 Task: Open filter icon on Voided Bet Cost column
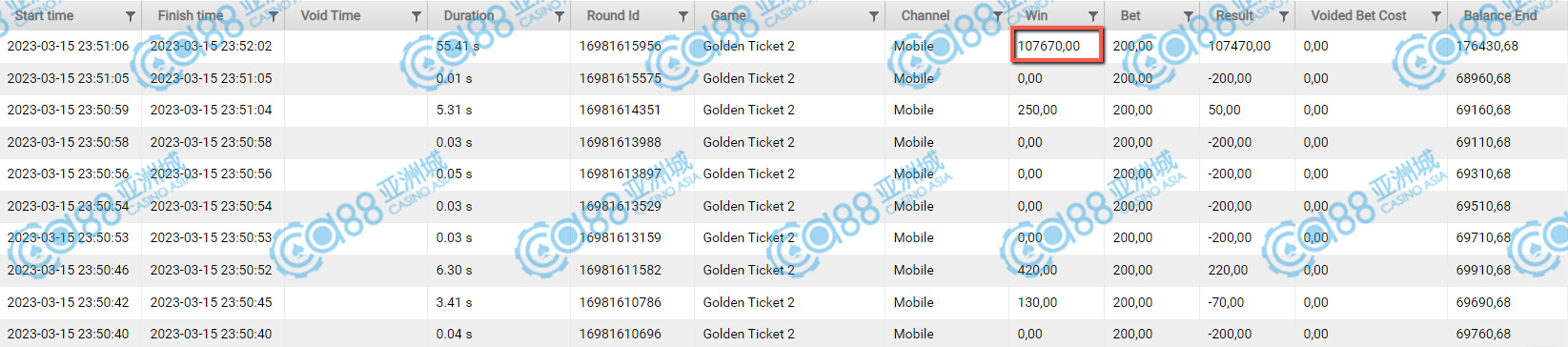(x=1436, y=16)
